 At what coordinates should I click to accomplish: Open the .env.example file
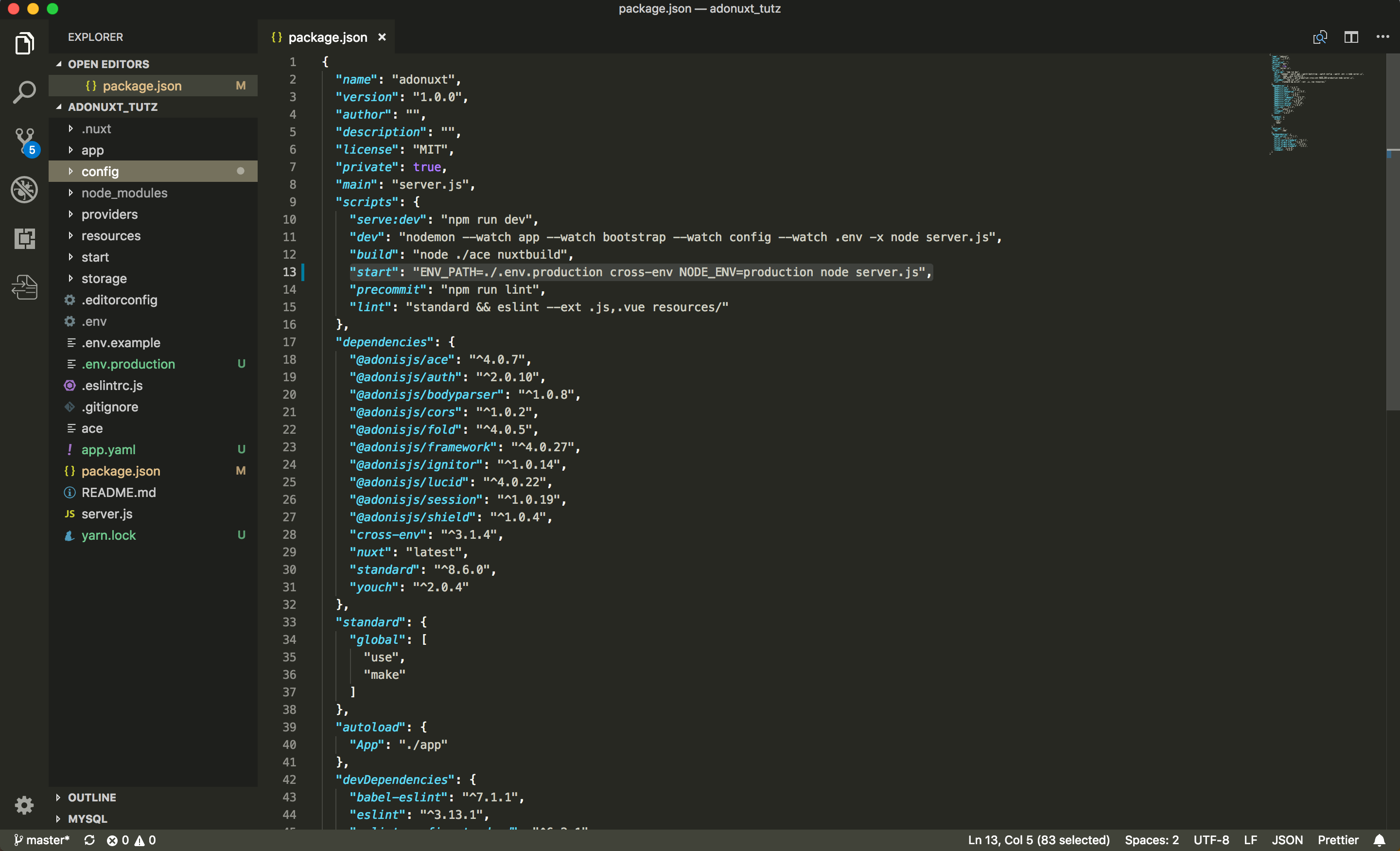click(x=152, y=343)
